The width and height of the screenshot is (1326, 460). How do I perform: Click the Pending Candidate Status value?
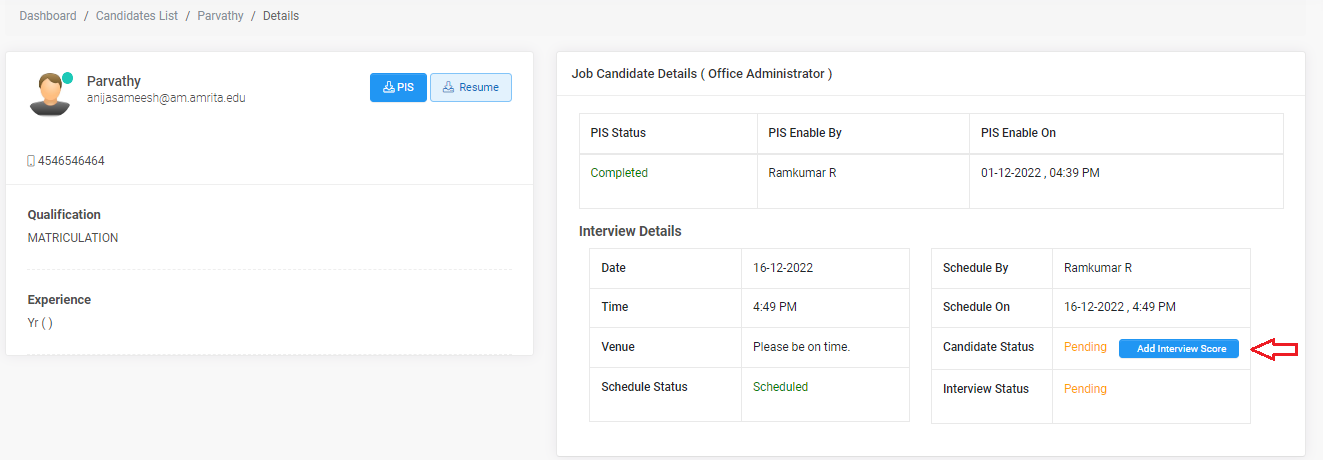1085,347
